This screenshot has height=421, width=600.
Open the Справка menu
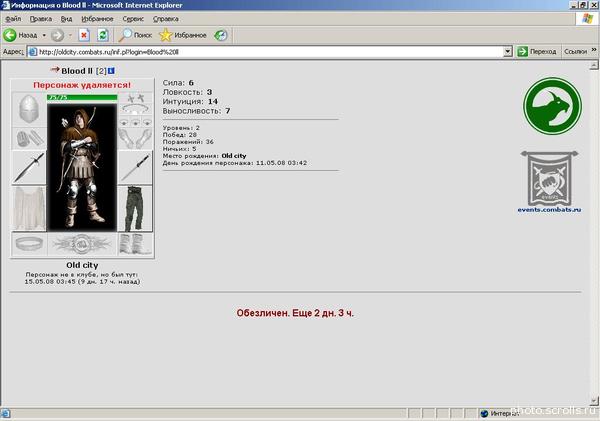166,19
